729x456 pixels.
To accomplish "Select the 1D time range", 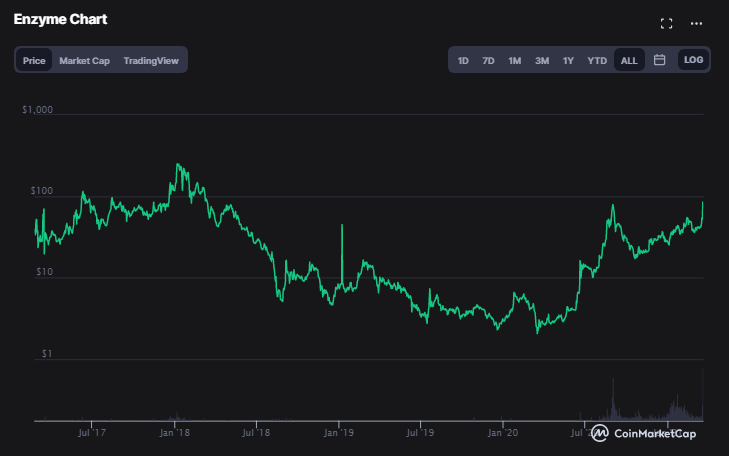I will [463, 60].
